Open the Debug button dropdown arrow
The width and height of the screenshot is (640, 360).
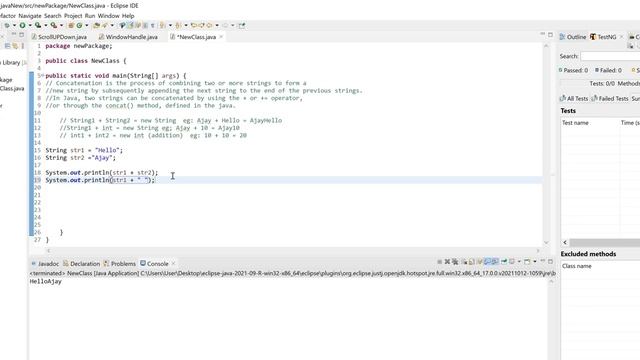coord(14,25)
